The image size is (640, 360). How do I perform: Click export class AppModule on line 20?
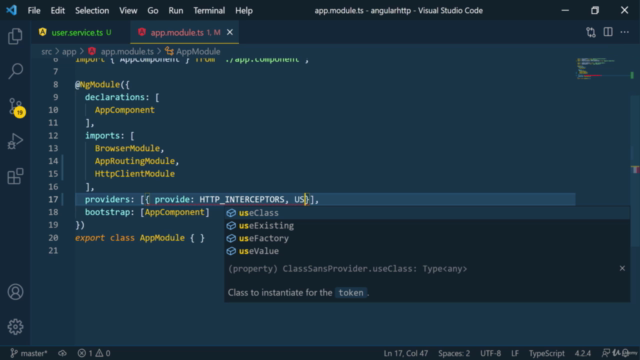(x=130, y=238)
